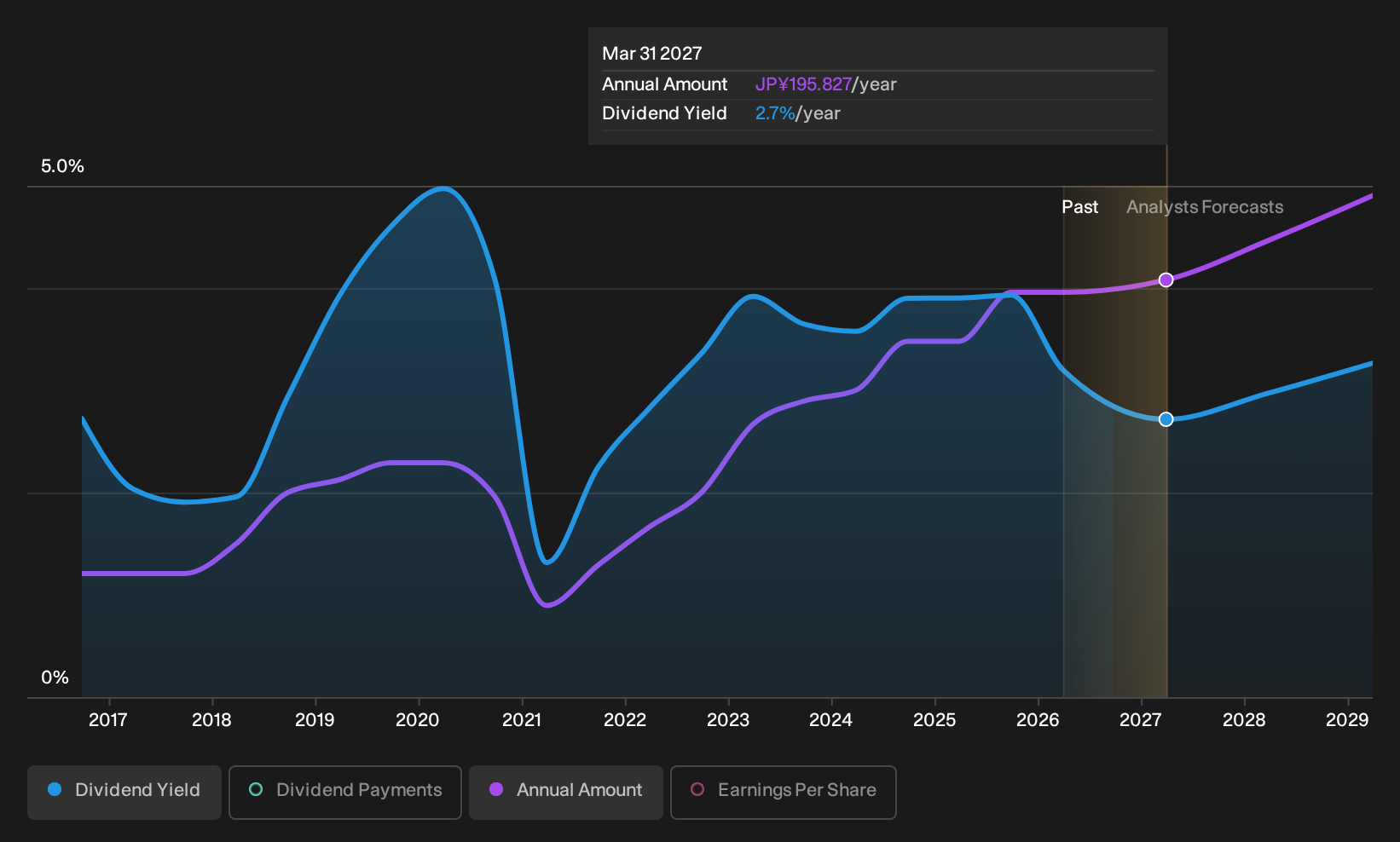Click the 2017 year label on the axis
The height and width of the screenshot is (842, 1400).
click(108, 720)
